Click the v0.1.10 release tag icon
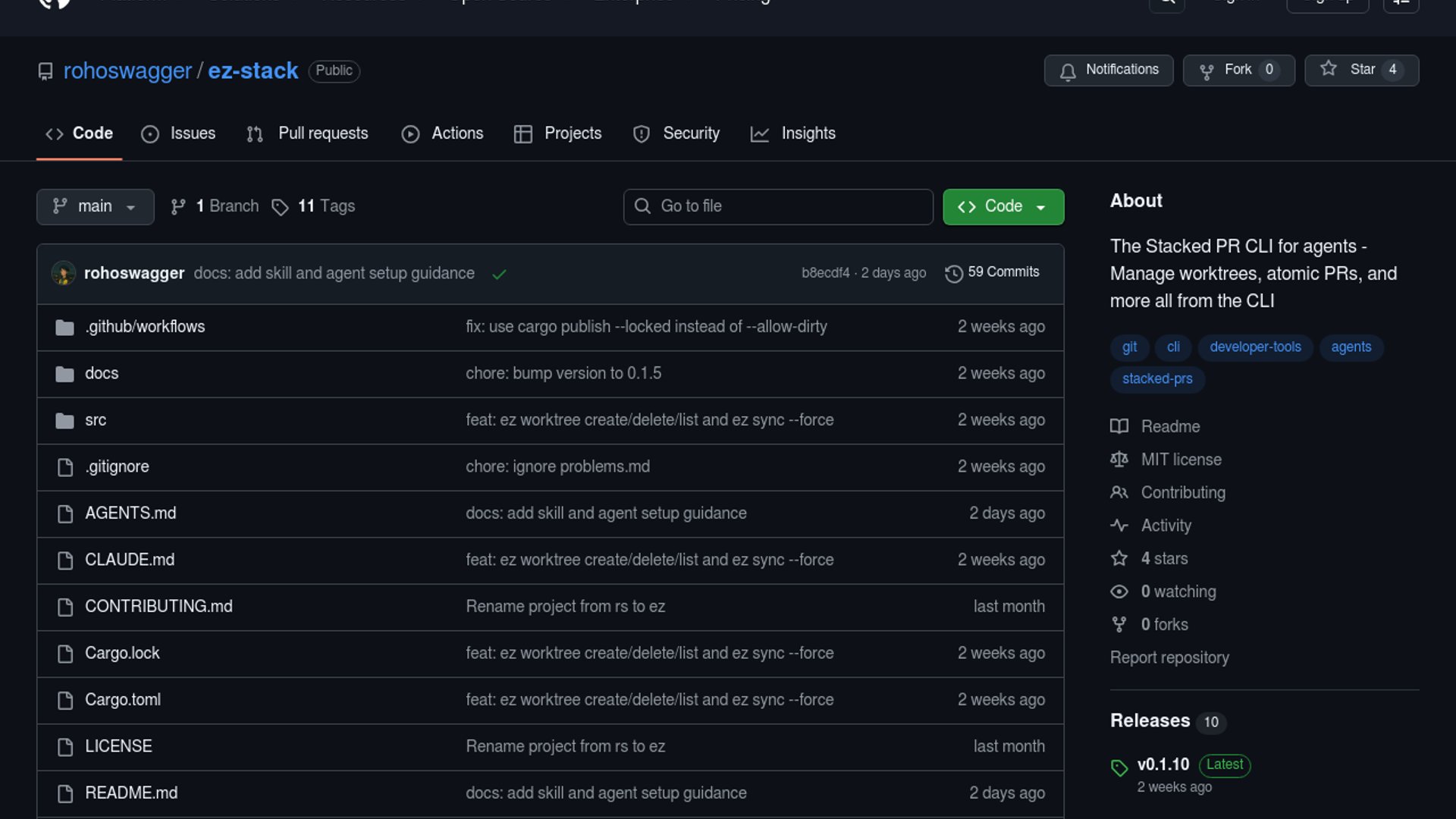1456x819 pixels. click(1119, 767)
